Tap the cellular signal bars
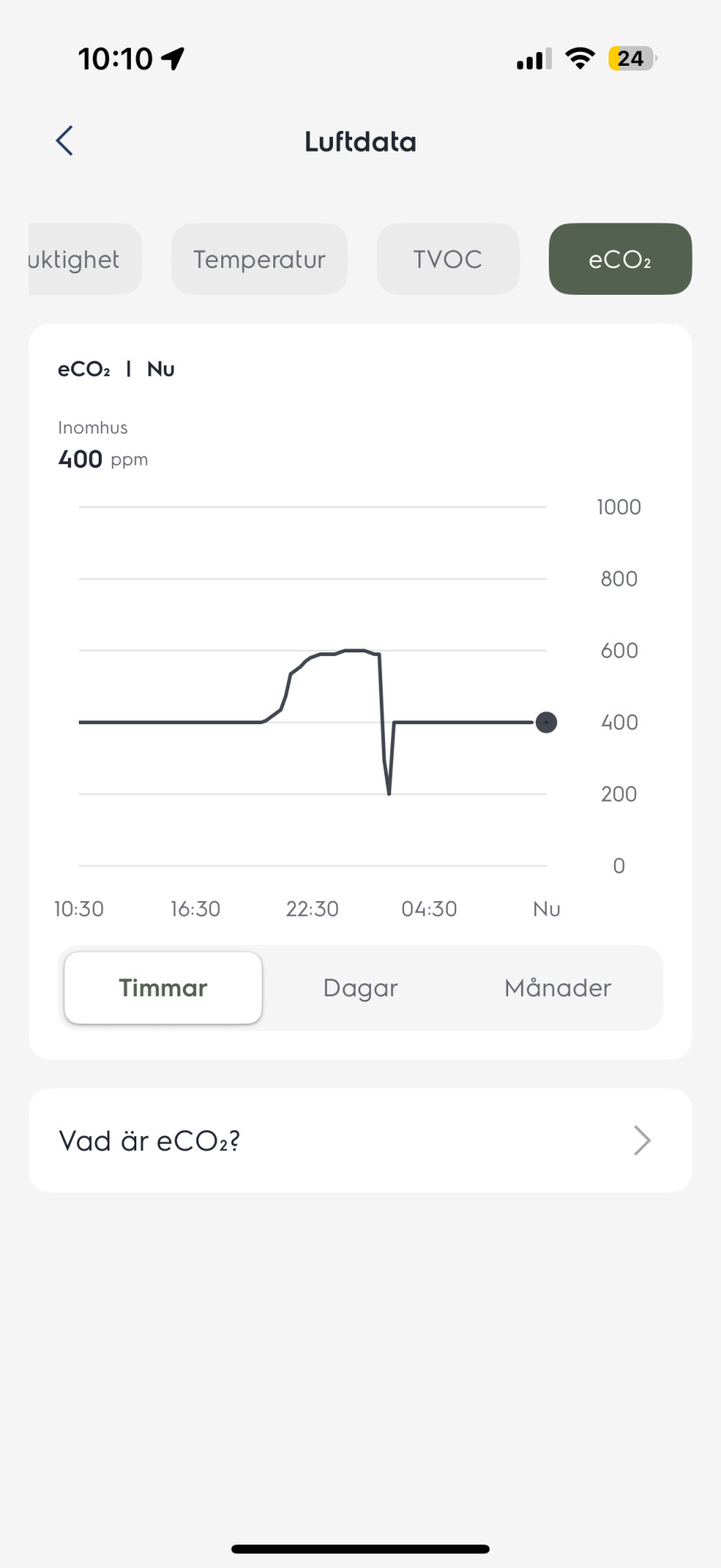 (x=533, y=59)
